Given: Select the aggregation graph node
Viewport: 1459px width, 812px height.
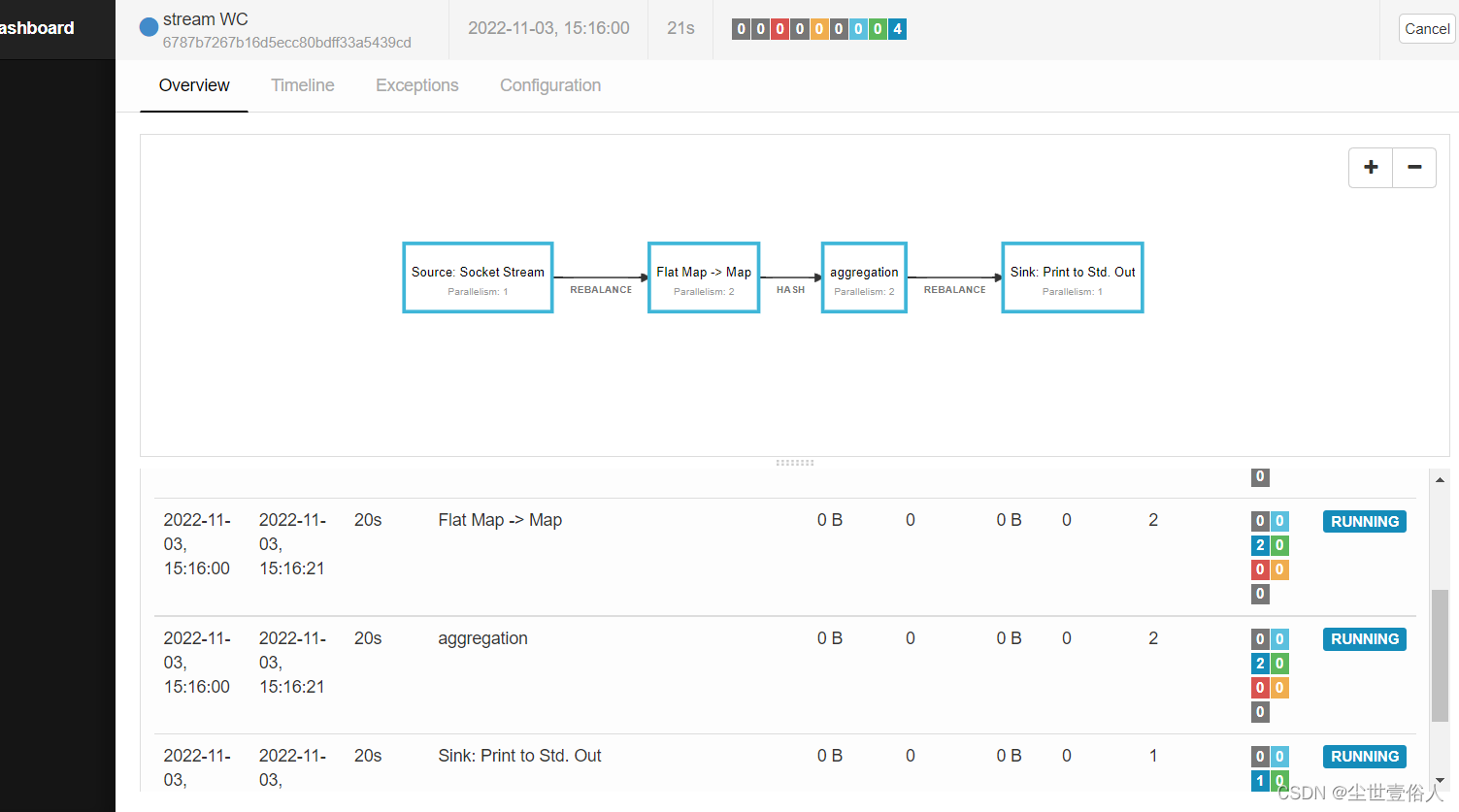Looking at the screenshot, I should pyautogui.click(x=864, y=277).
